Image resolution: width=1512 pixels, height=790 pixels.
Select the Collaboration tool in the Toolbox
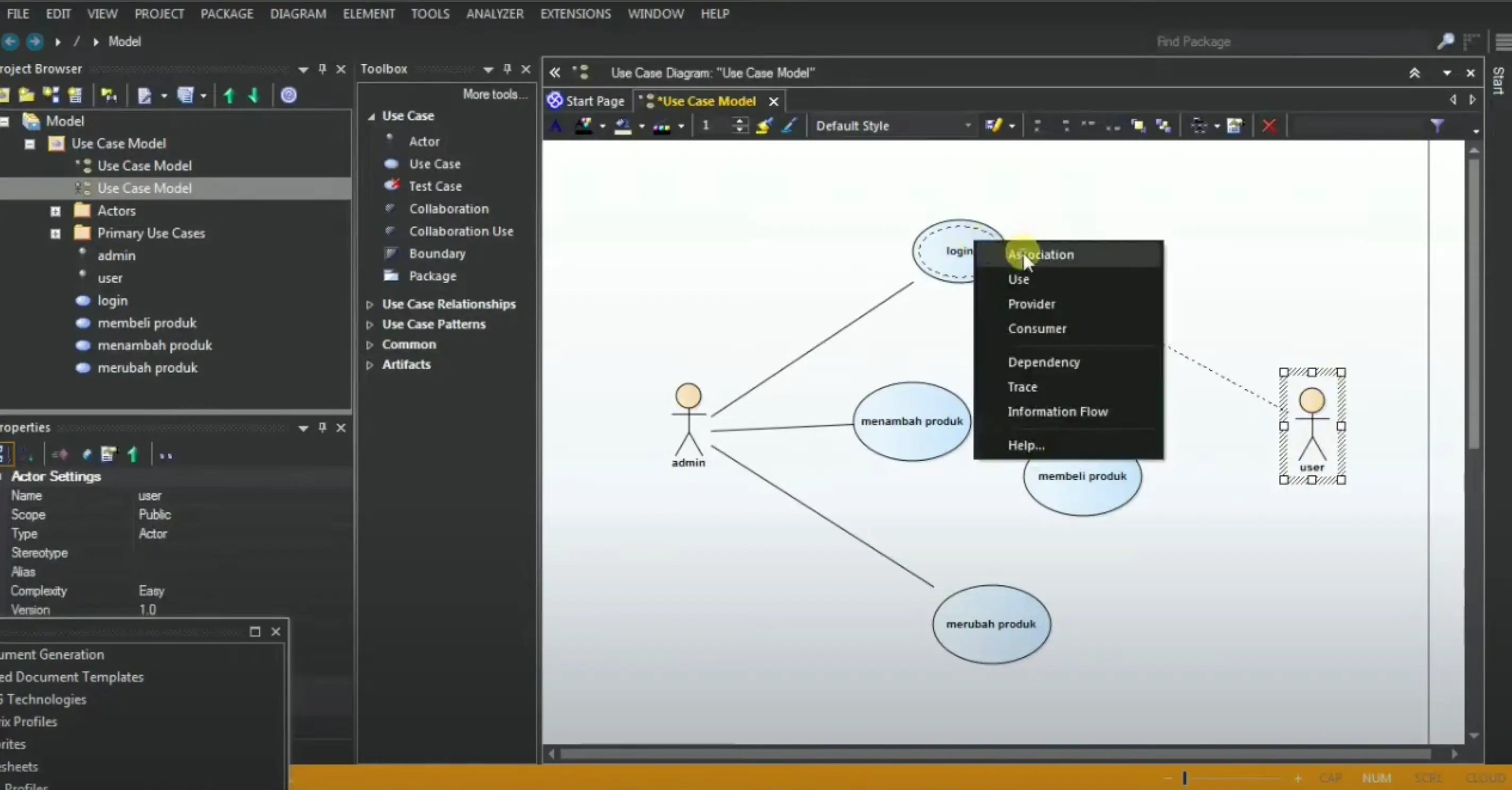tap(448, 208)
